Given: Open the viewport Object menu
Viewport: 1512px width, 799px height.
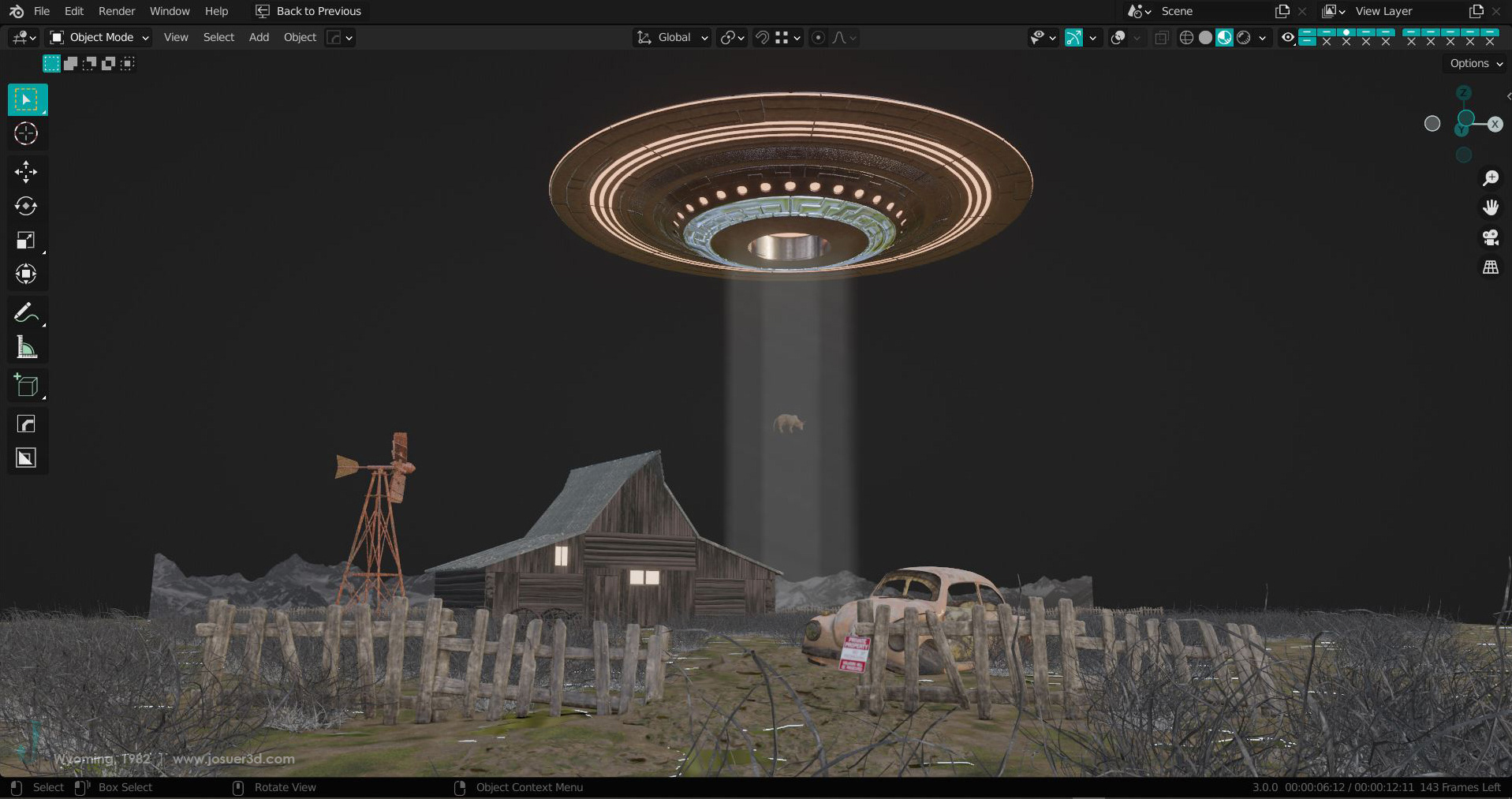Looking at the screenshot, I should pos(300,37).
